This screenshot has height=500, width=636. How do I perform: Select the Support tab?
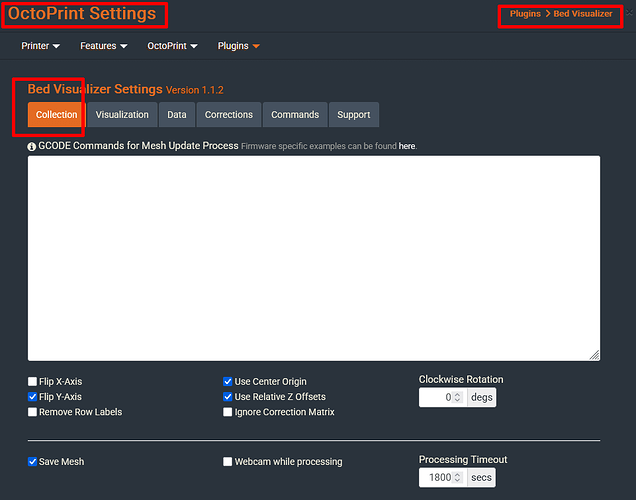pyautogui.click(x=353, y=115)
